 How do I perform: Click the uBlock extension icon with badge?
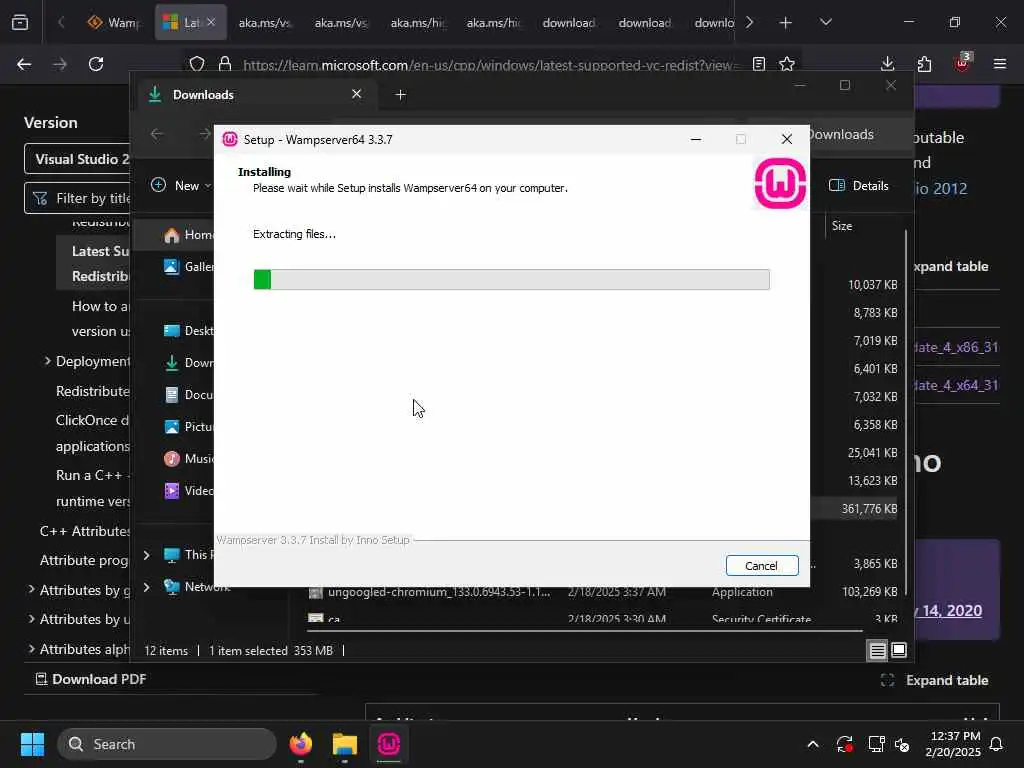point(962,62)
